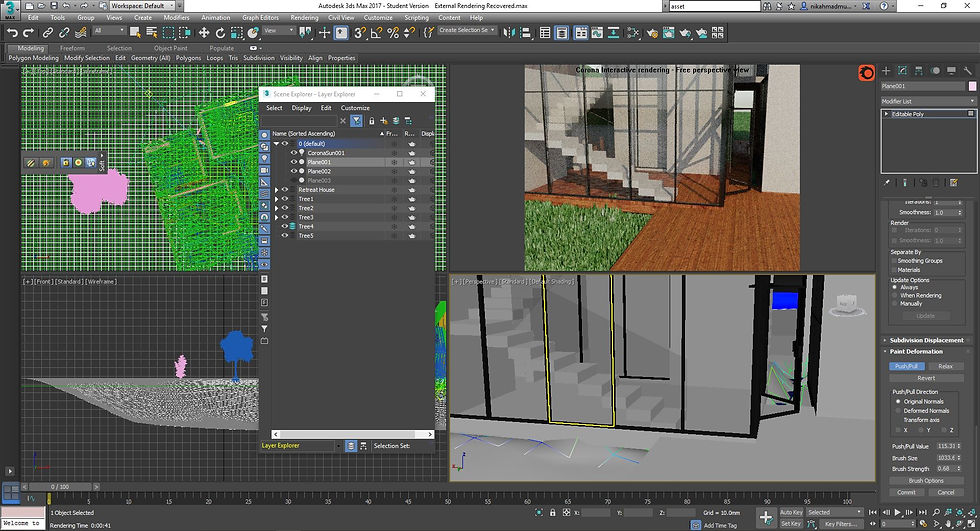Choose Rectangular Selection Region tool
The image size is (980, 531).
coord(168,32)
